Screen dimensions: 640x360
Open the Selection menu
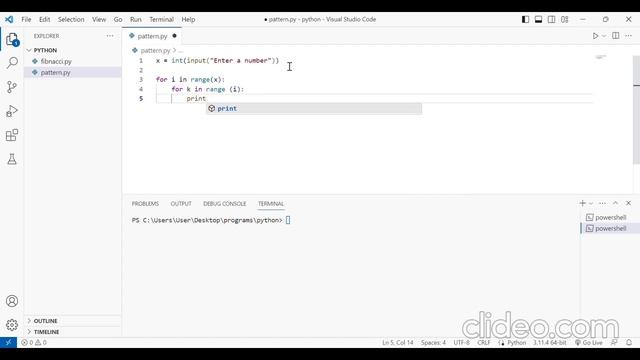click(71, 19)
